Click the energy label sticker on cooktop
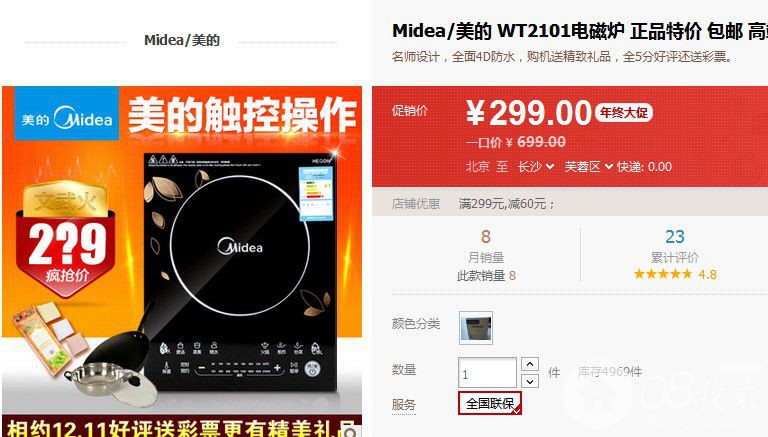Viewport: 768px width, 437px height. point(316,193)
